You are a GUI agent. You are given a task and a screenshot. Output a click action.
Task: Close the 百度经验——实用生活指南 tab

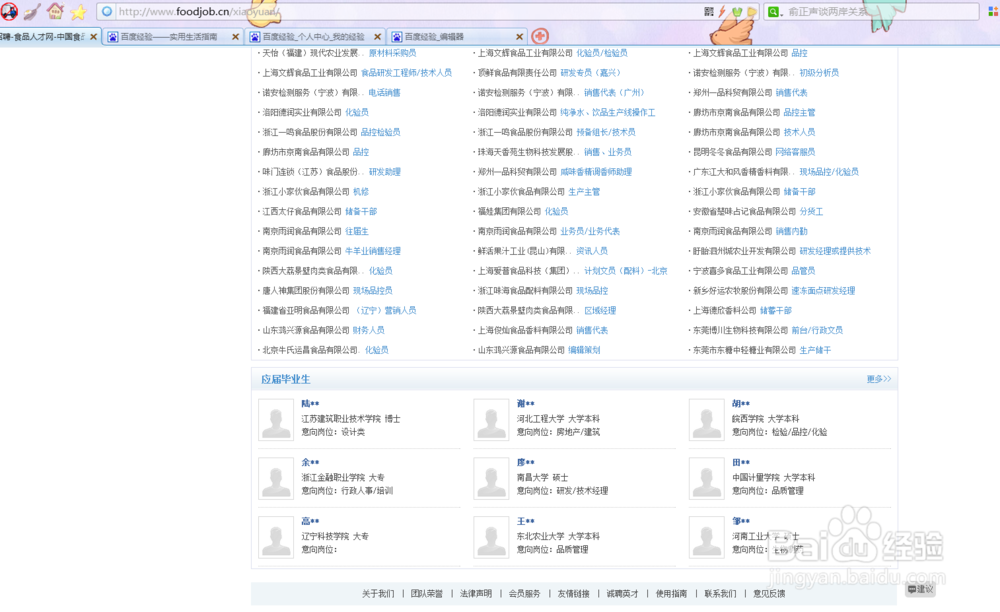(235, 37)
